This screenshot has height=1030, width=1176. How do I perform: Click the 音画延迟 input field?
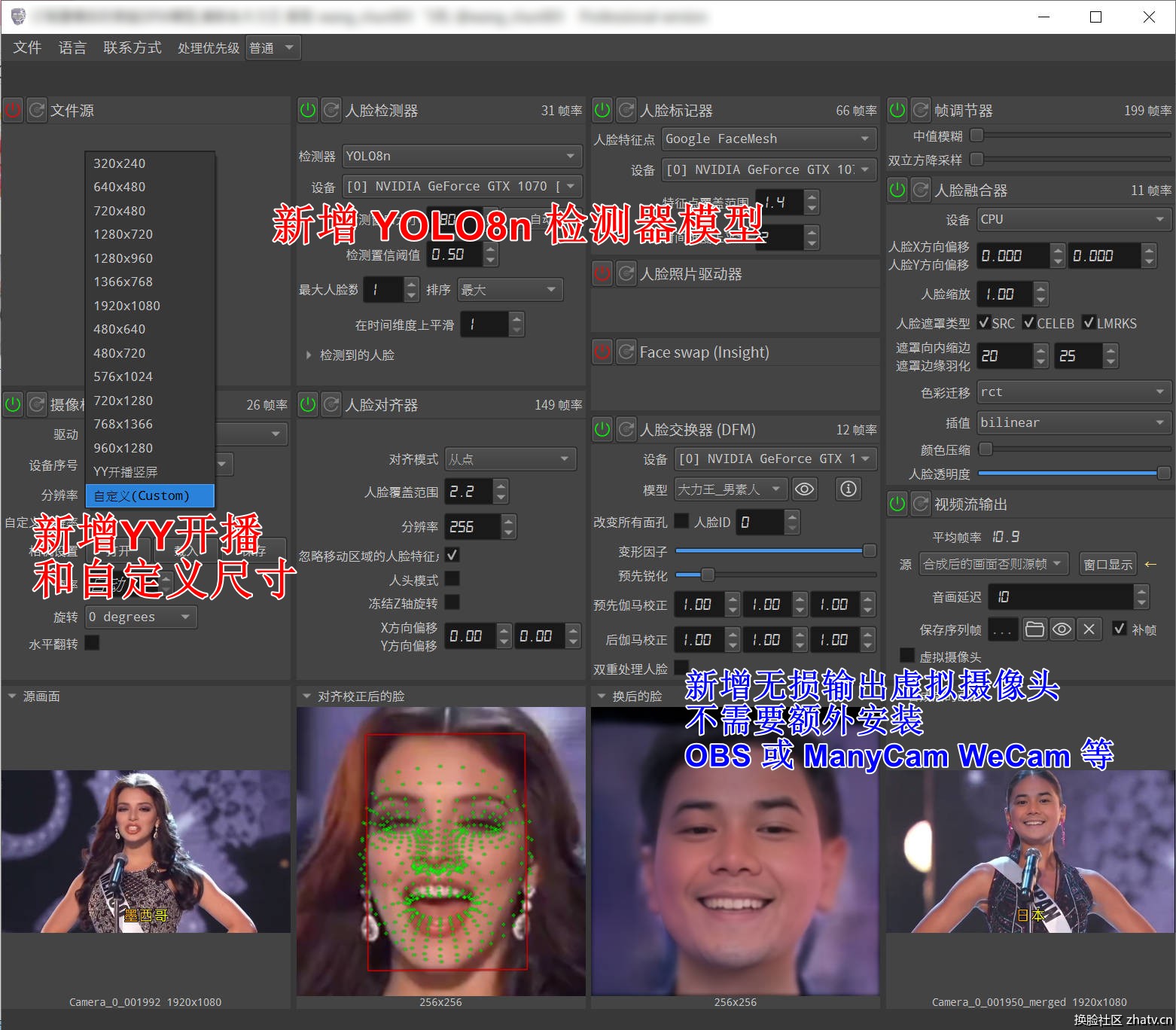1062,597
